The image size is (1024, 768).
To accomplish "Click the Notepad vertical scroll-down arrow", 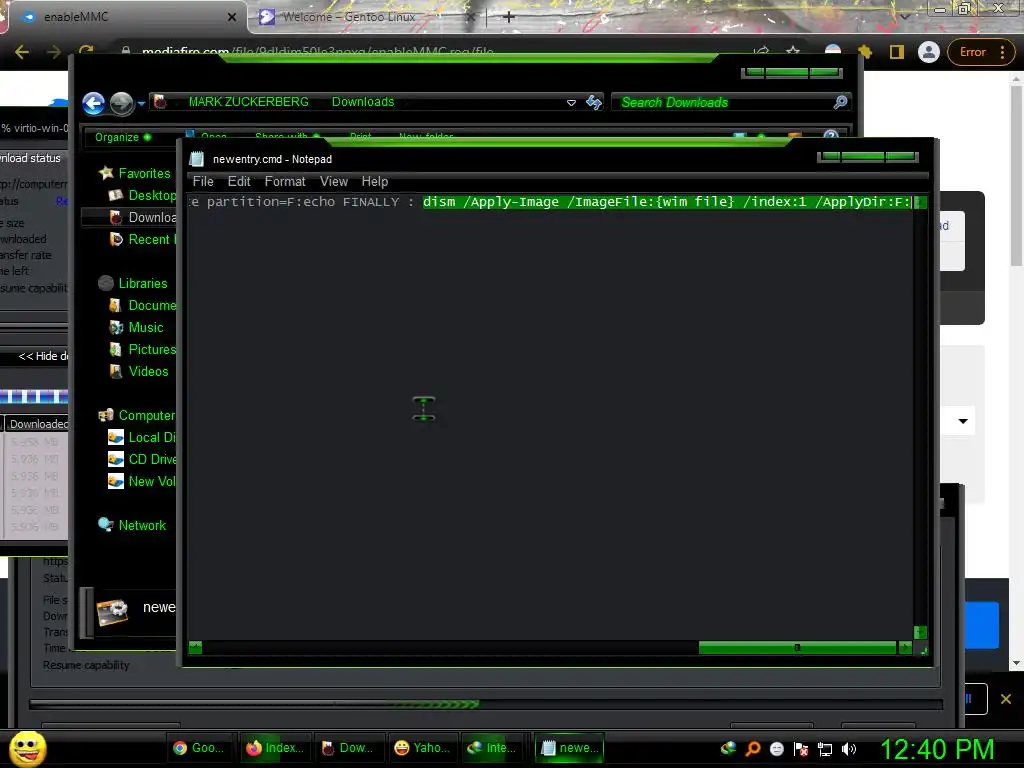I will pyautogui.click(x=920, y=632).
